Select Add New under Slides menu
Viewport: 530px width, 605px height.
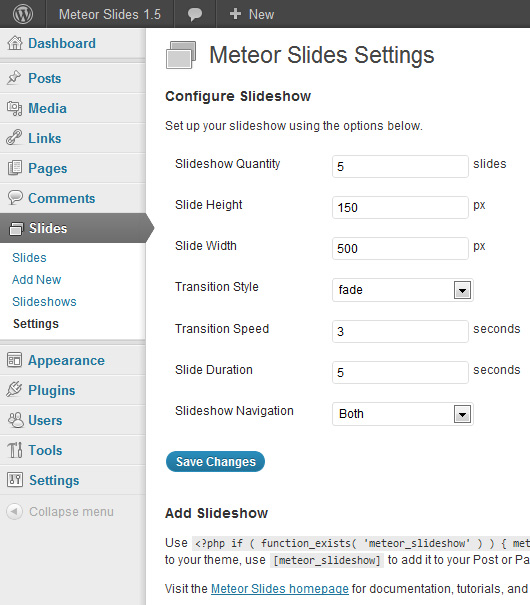pos(37,280)
